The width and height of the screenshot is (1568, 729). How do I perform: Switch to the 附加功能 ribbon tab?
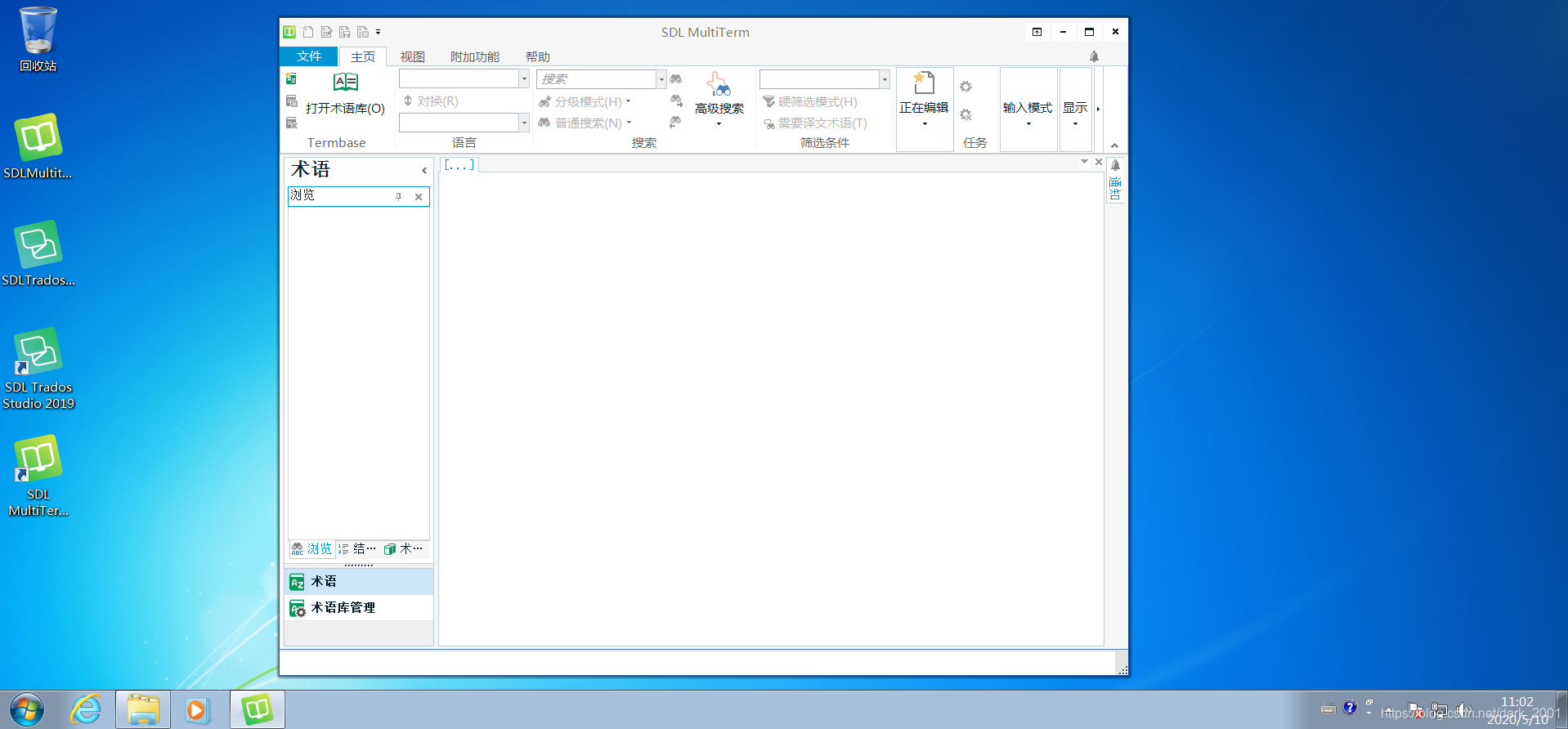click(x=475, y=56)
